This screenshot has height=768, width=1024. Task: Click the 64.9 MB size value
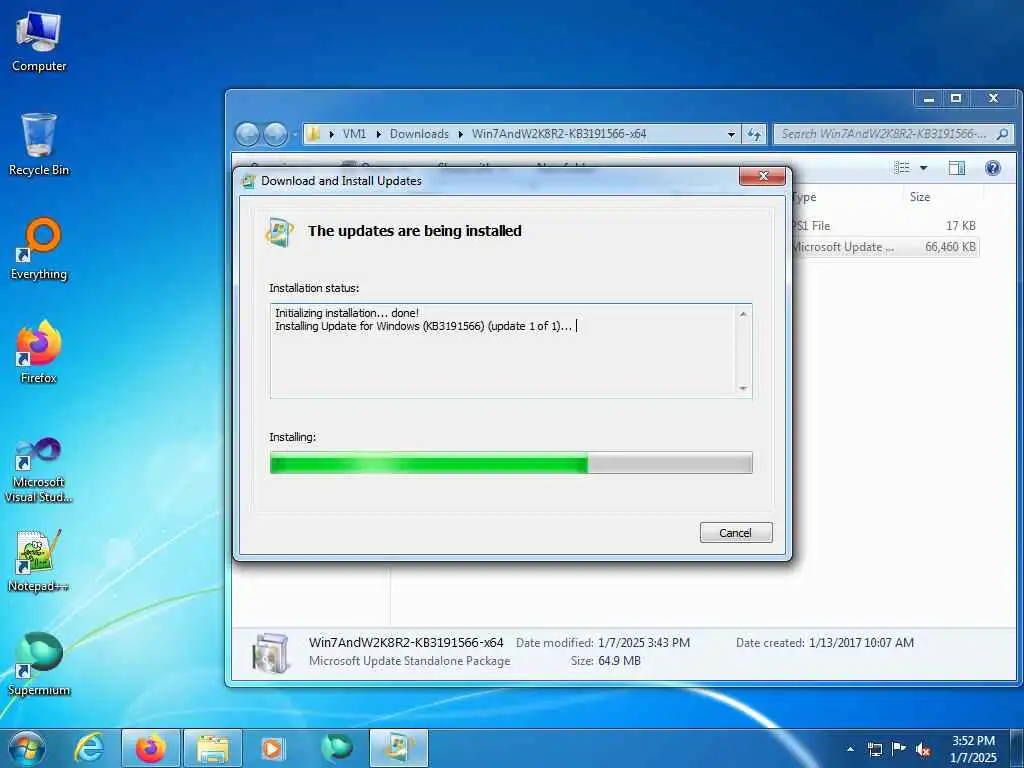[x=619, y=661]
